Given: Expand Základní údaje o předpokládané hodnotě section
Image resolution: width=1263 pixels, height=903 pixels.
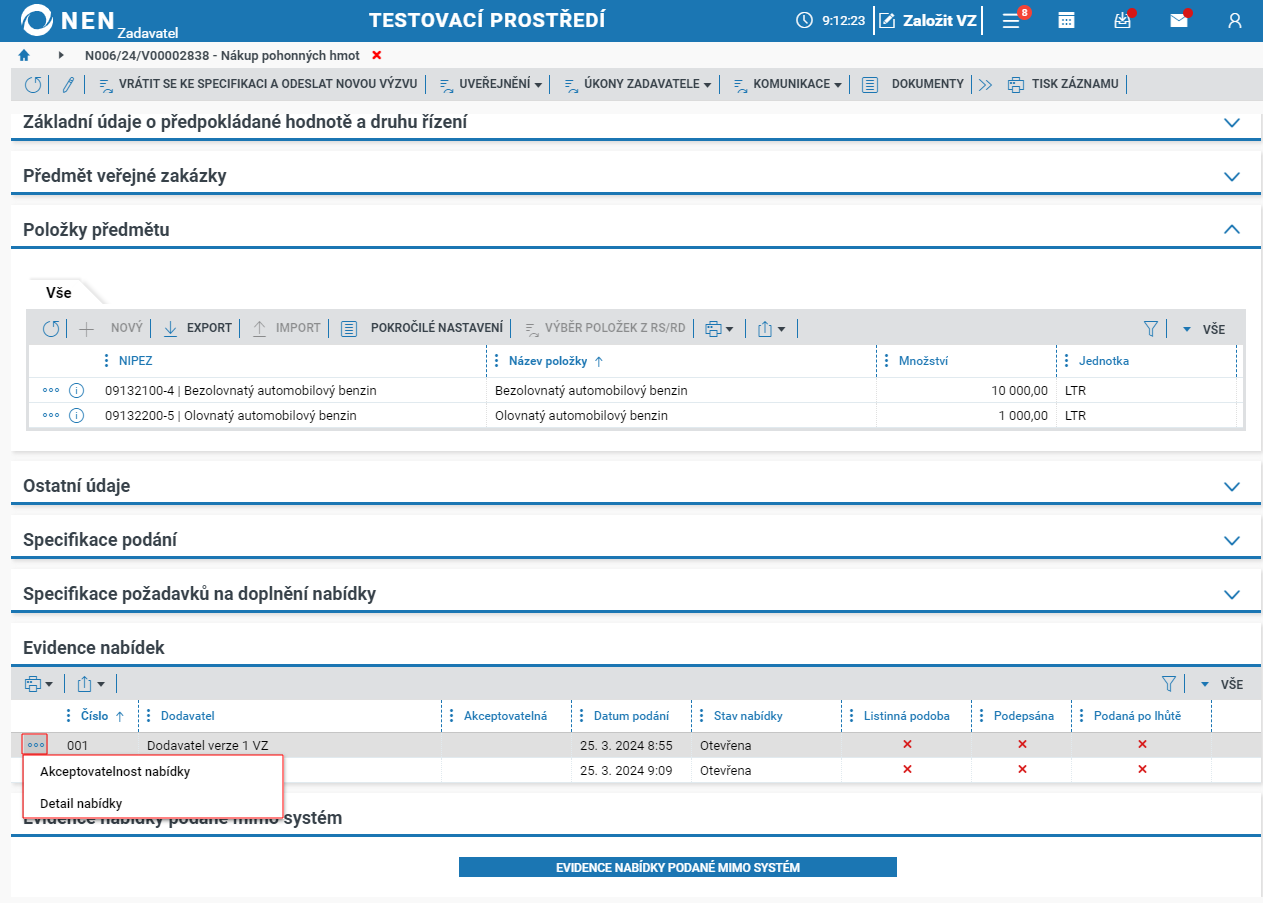Looking at the screenshot, I should pos(1232,123).
